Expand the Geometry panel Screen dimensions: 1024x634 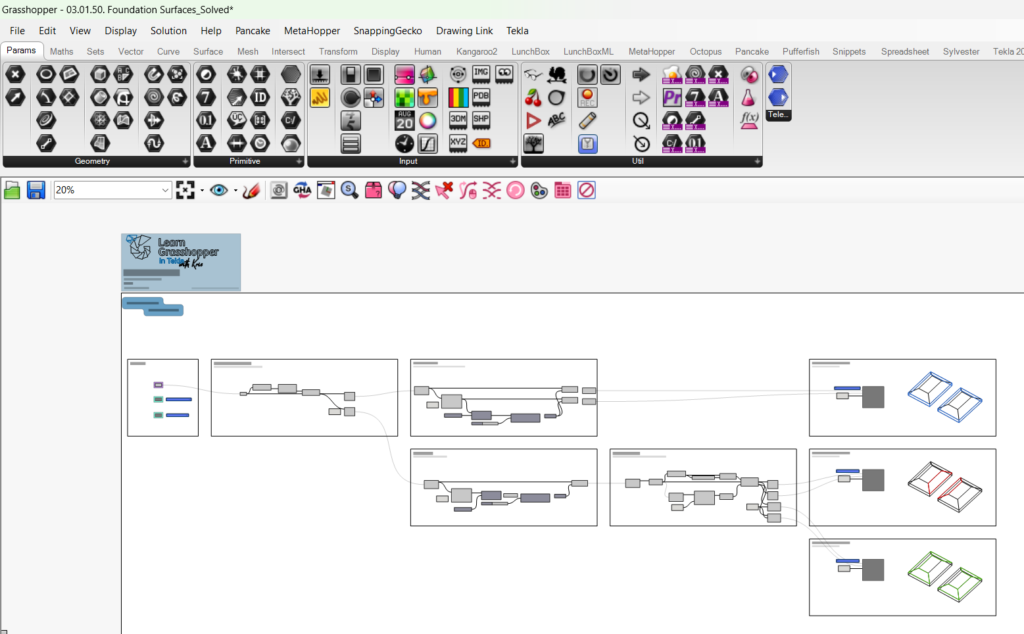coord(185,161)
